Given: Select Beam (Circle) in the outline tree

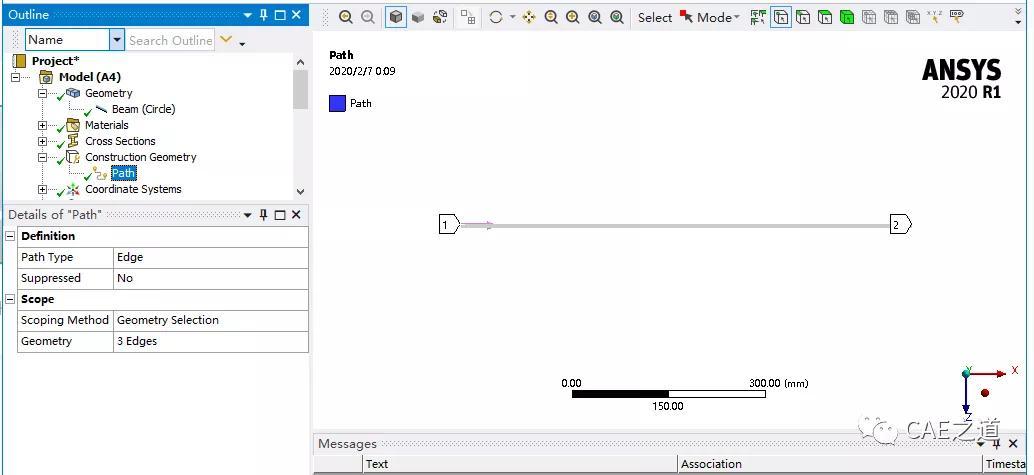Looking at the screenshot, I should click(143, 109).
